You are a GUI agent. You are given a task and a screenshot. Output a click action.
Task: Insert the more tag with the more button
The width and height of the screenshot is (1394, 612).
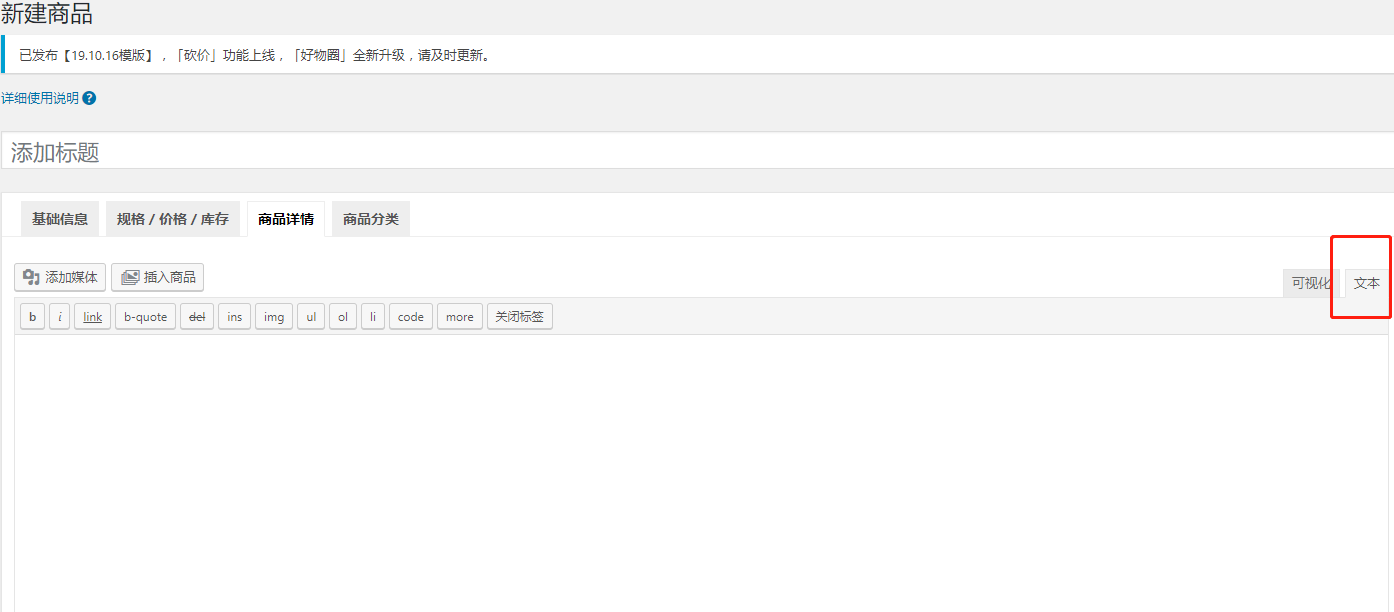tap(459, 317)
